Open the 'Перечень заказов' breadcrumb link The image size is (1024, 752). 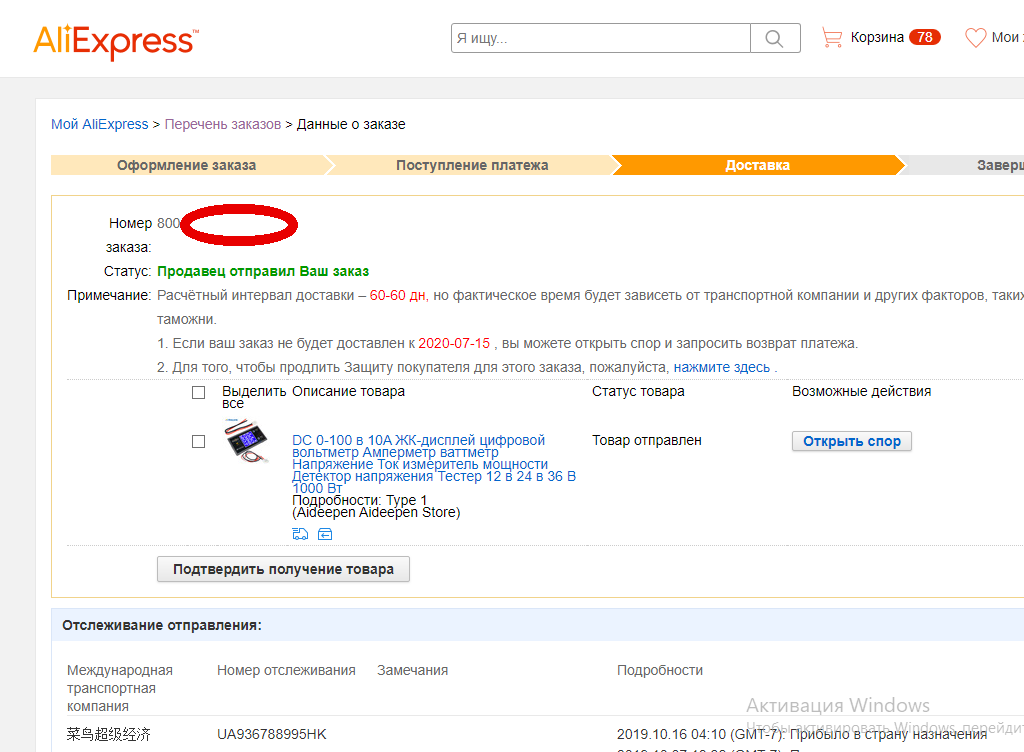tap(223, 124)
